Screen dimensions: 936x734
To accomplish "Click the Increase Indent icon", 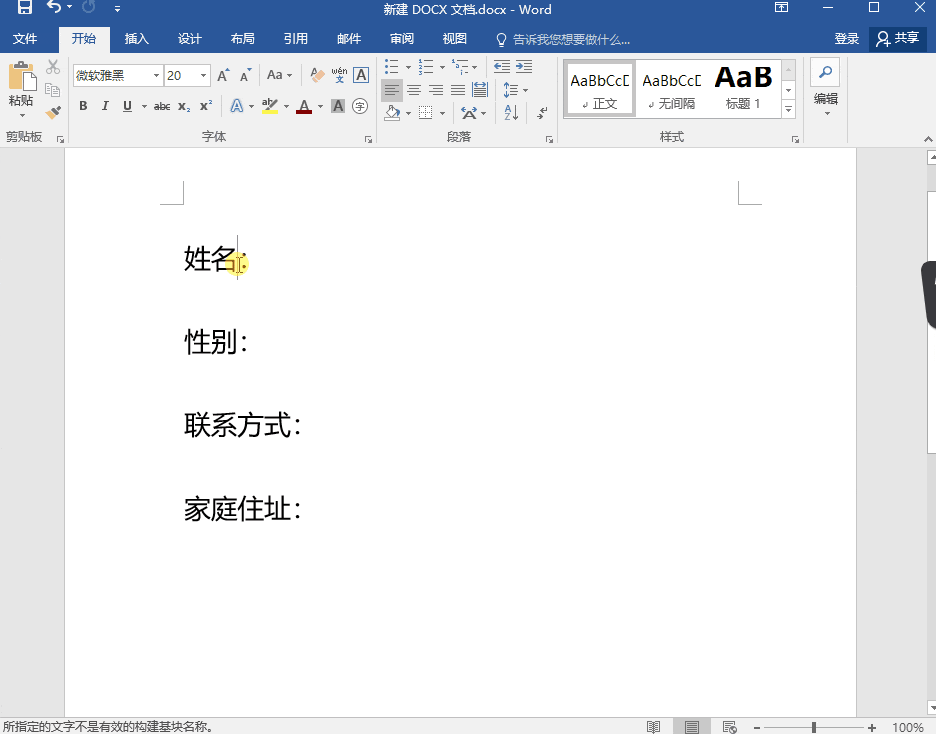I will (523, 67).
